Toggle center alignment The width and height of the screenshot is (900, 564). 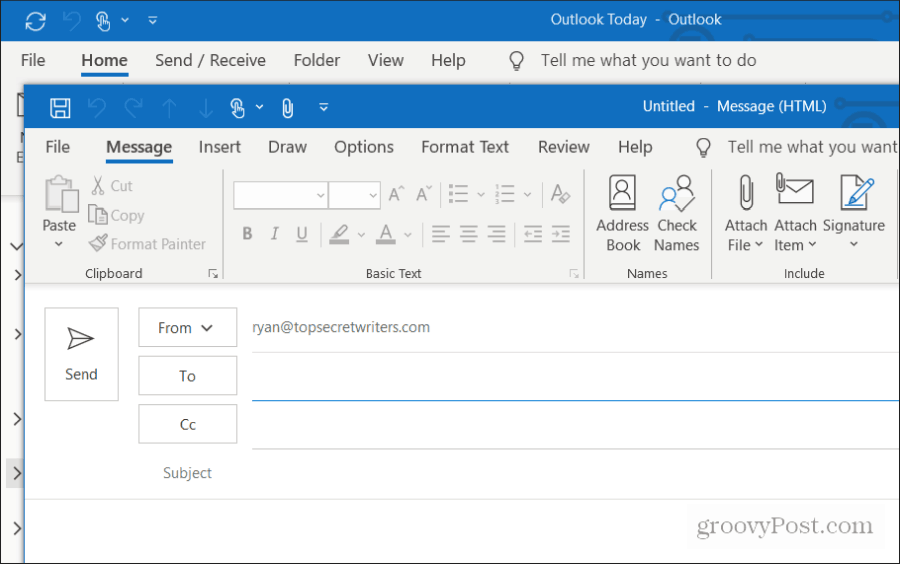click(x=468, y=234)
